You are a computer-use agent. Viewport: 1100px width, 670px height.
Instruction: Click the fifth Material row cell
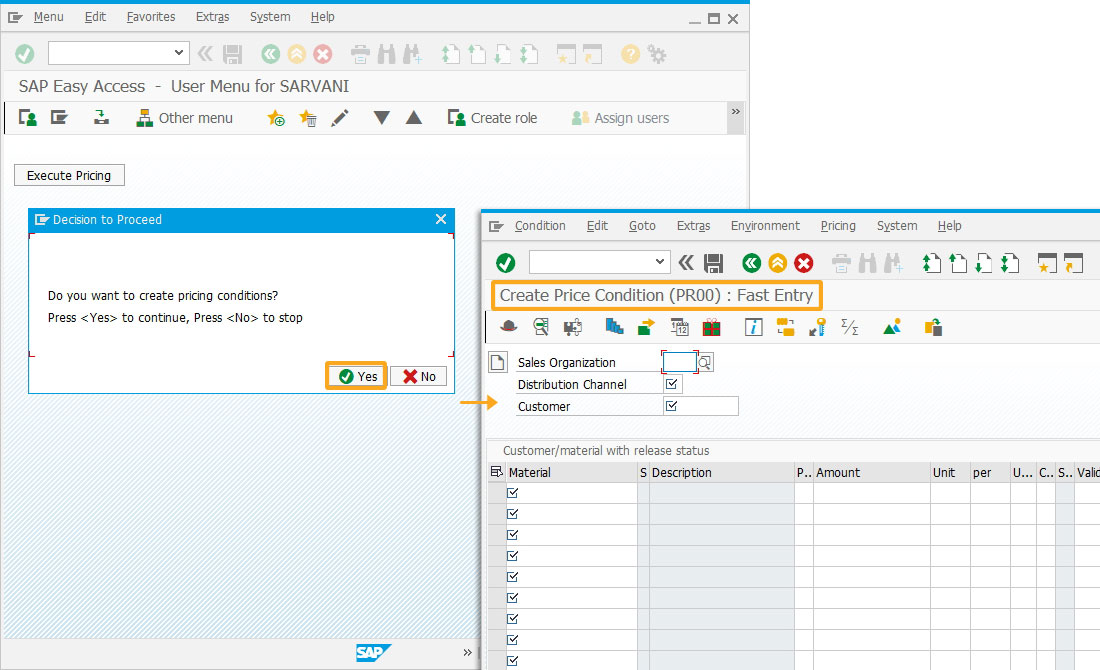[571, 577]
